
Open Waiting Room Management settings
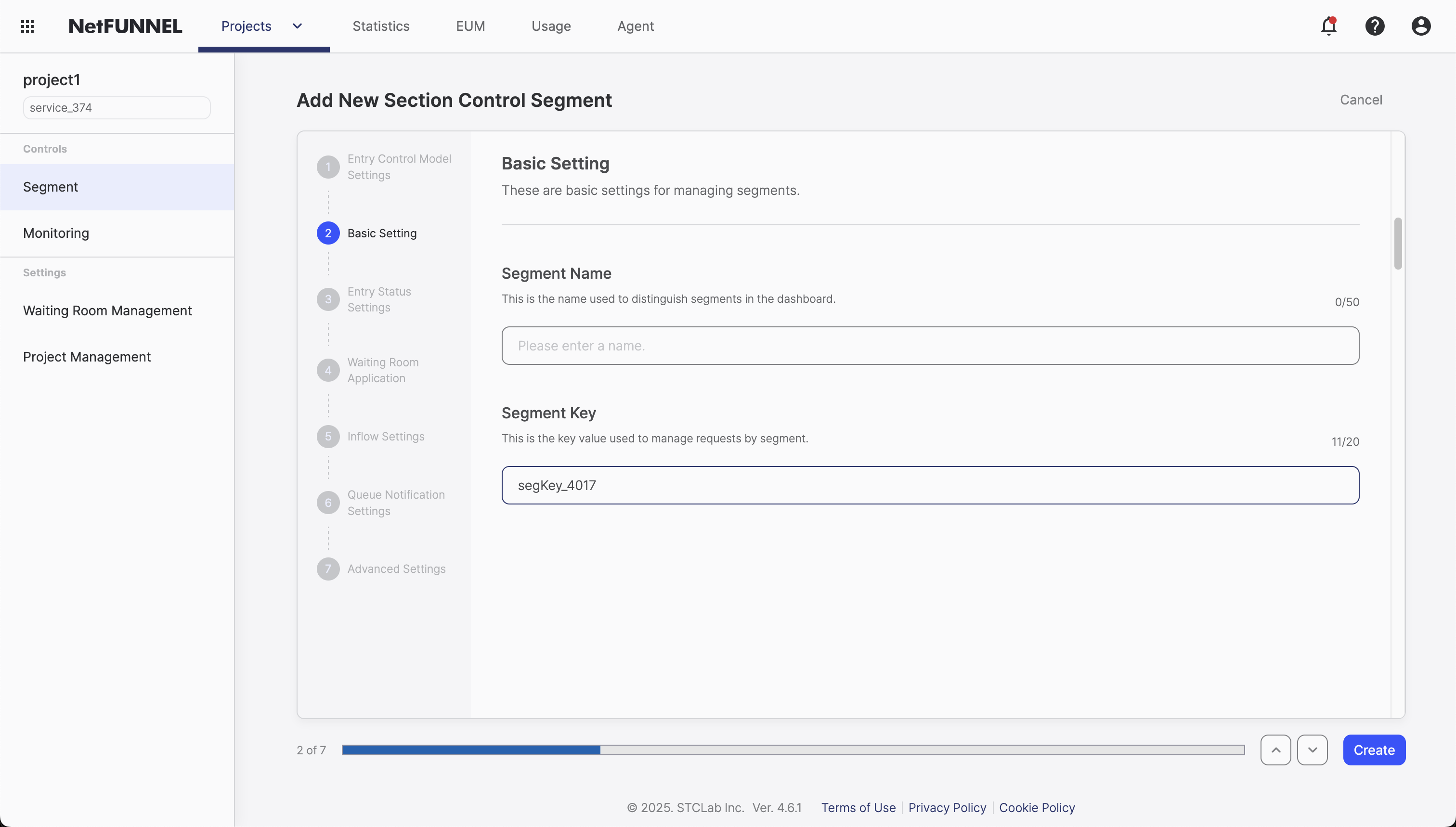[x=107, y=310]
